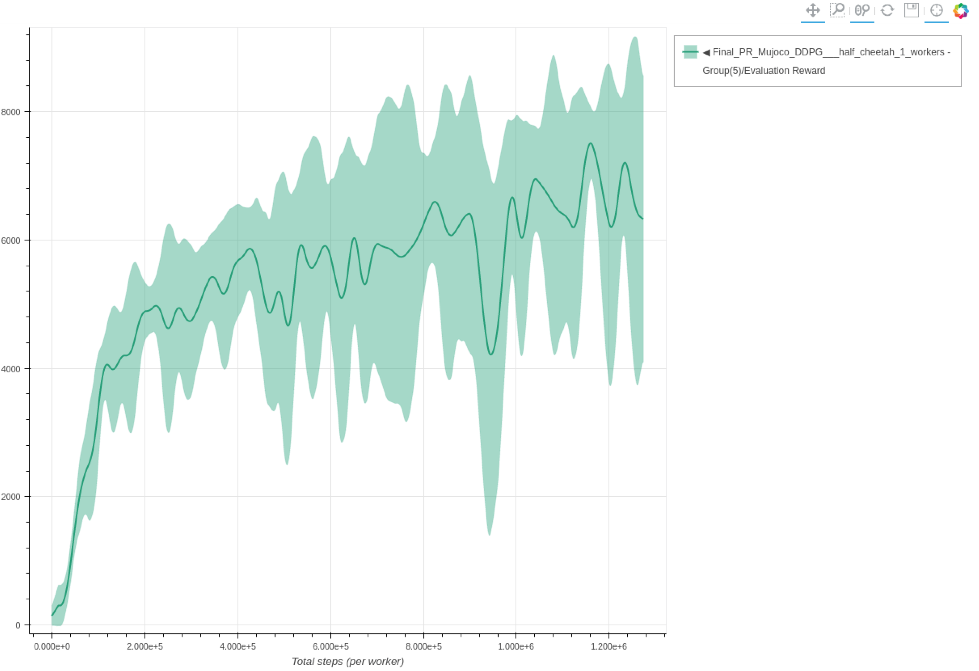979x671 pixels.
Task: Toggle the Crosshair inspector tool
Action: [936, 10]
